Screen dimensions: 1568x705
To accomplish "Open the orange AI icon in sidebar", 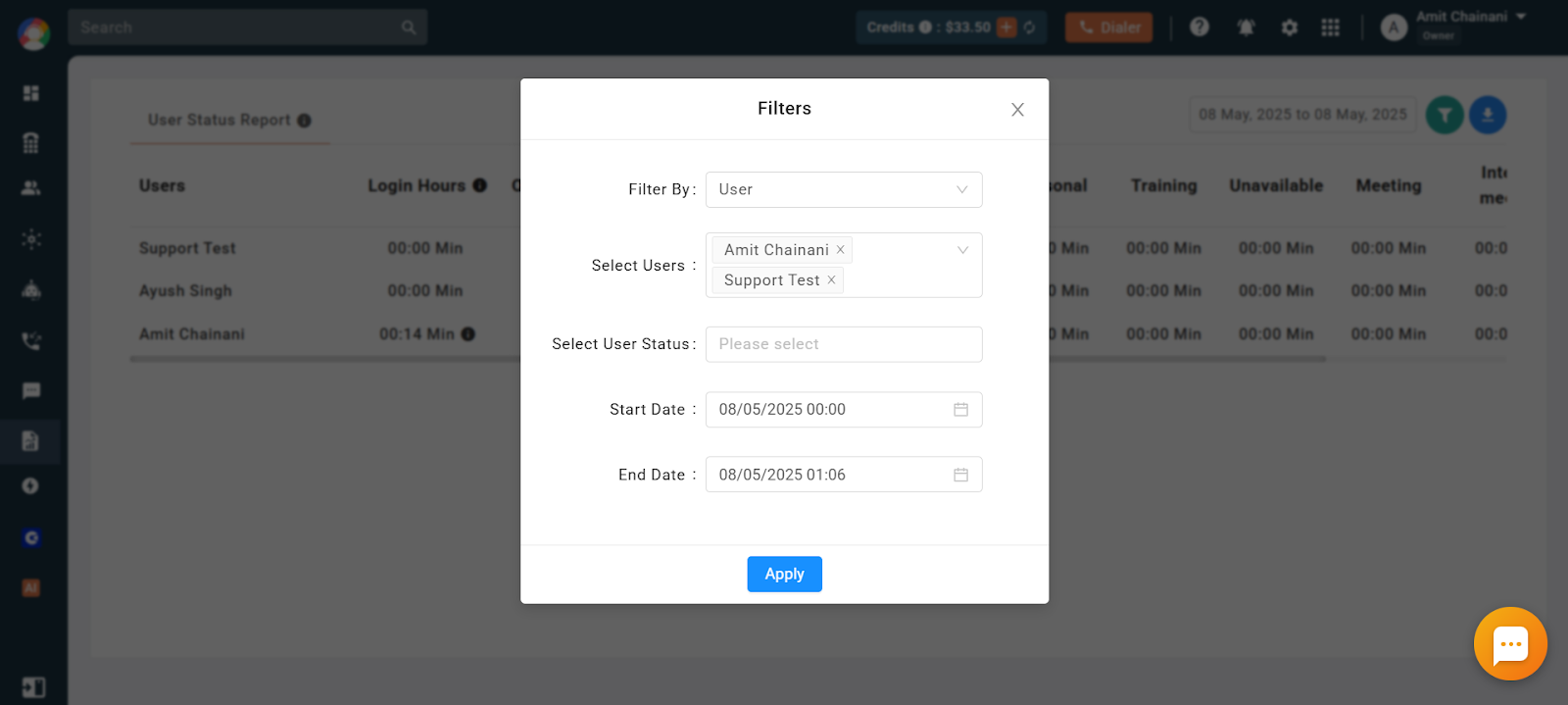I will click(31, 588).
